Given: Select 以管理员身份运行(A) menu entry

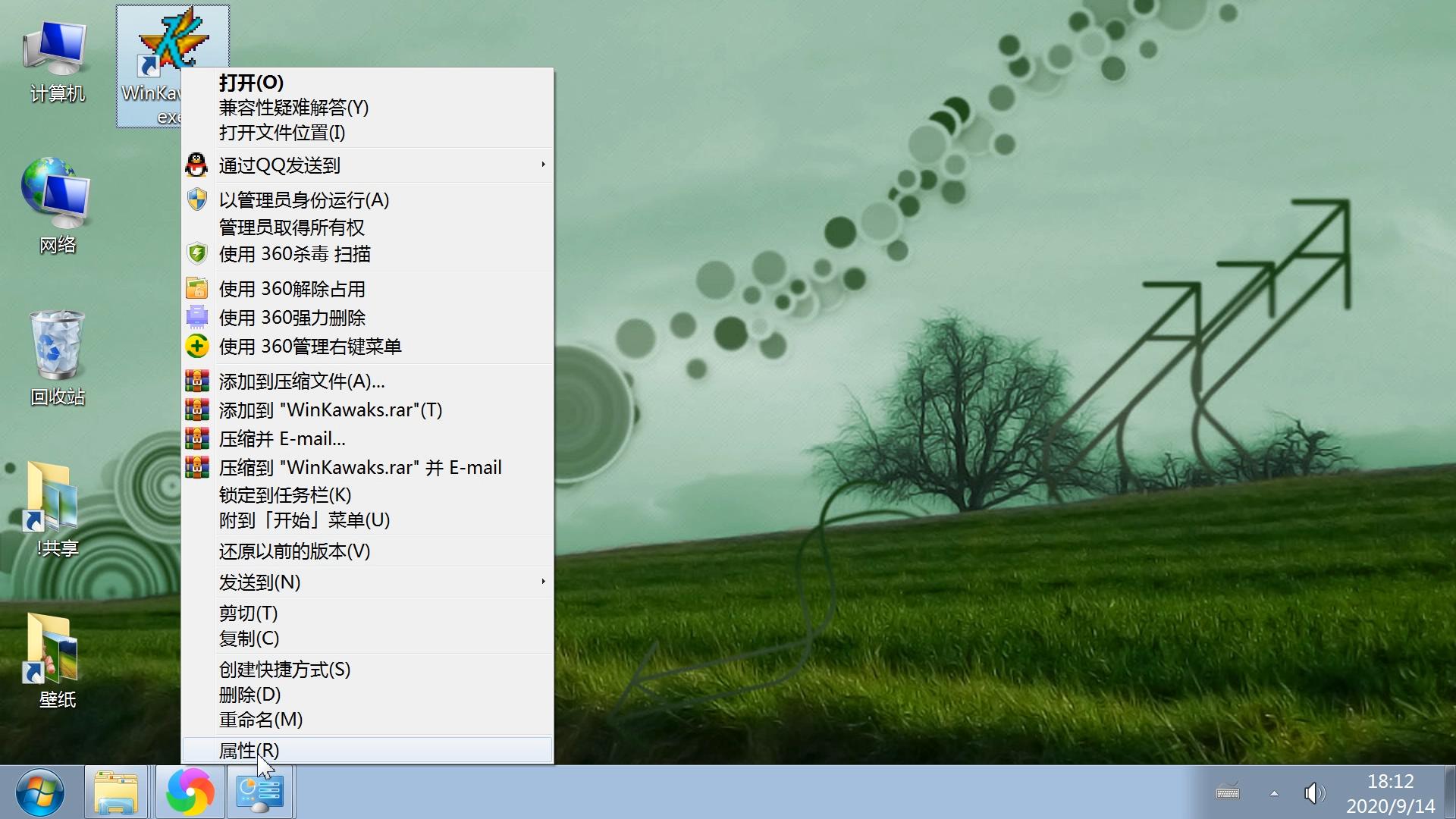Looking at the screenshot, I should (302, 200).
